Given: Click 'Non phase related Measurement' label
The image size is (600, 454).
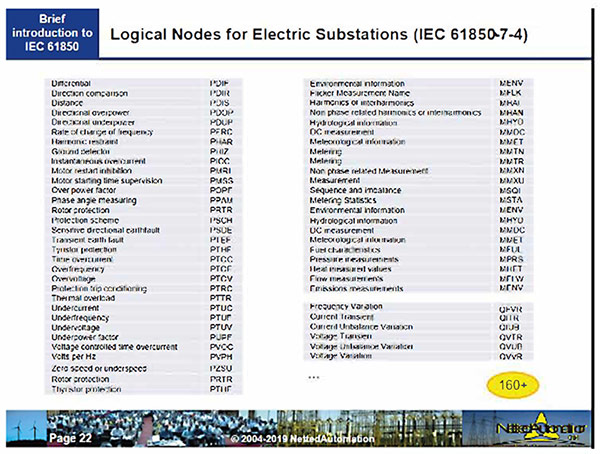Looking at the screenshot, I should tap(369, 171).
